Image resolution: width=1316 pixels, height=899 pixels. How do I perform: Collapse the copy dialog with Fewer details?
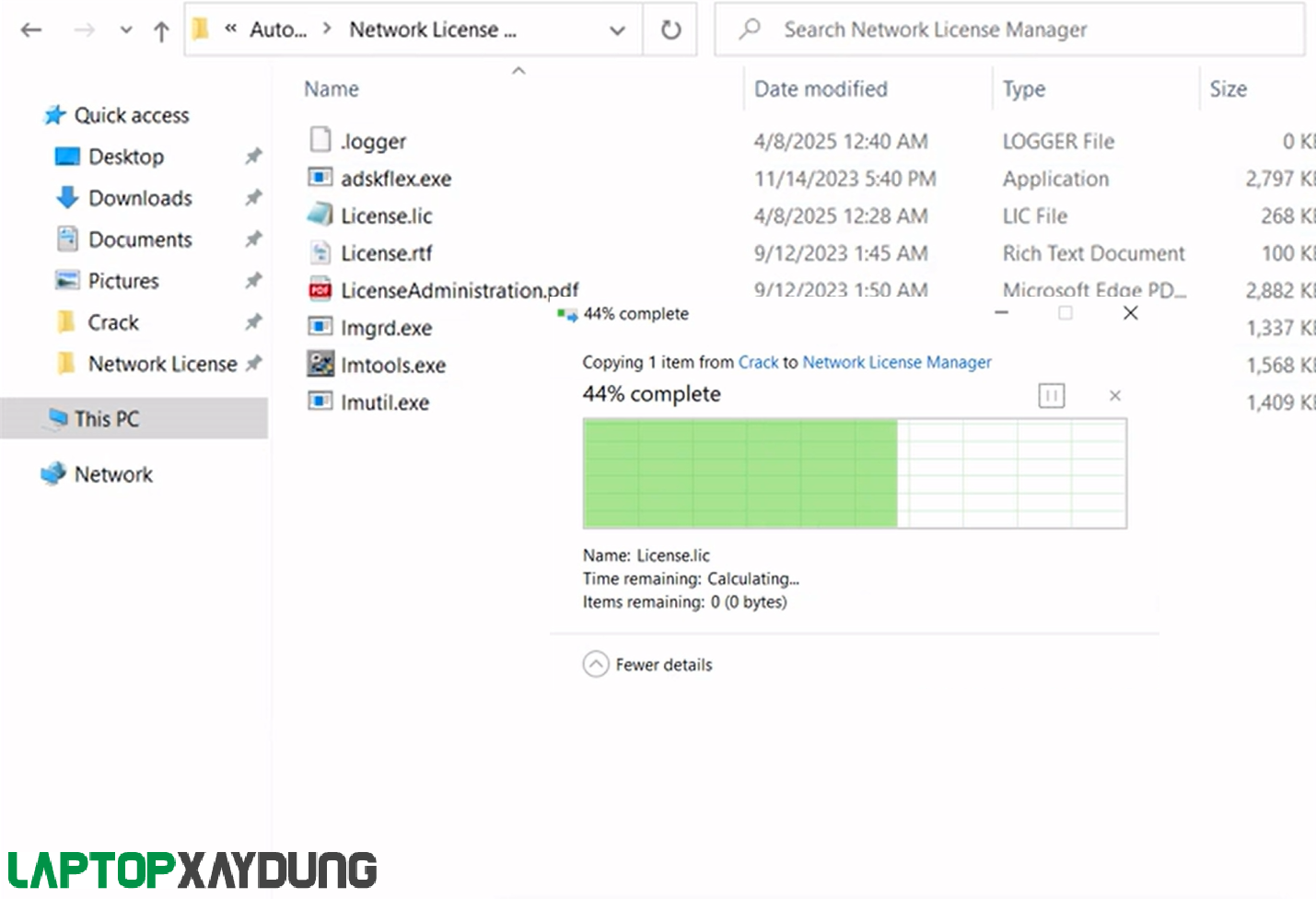pos(647,664)
